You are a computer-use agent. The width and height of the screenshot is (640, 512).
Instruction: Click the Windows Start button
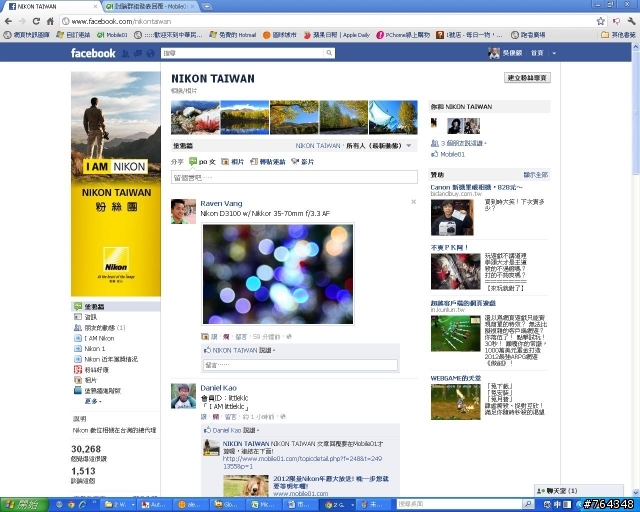point(24,505)
